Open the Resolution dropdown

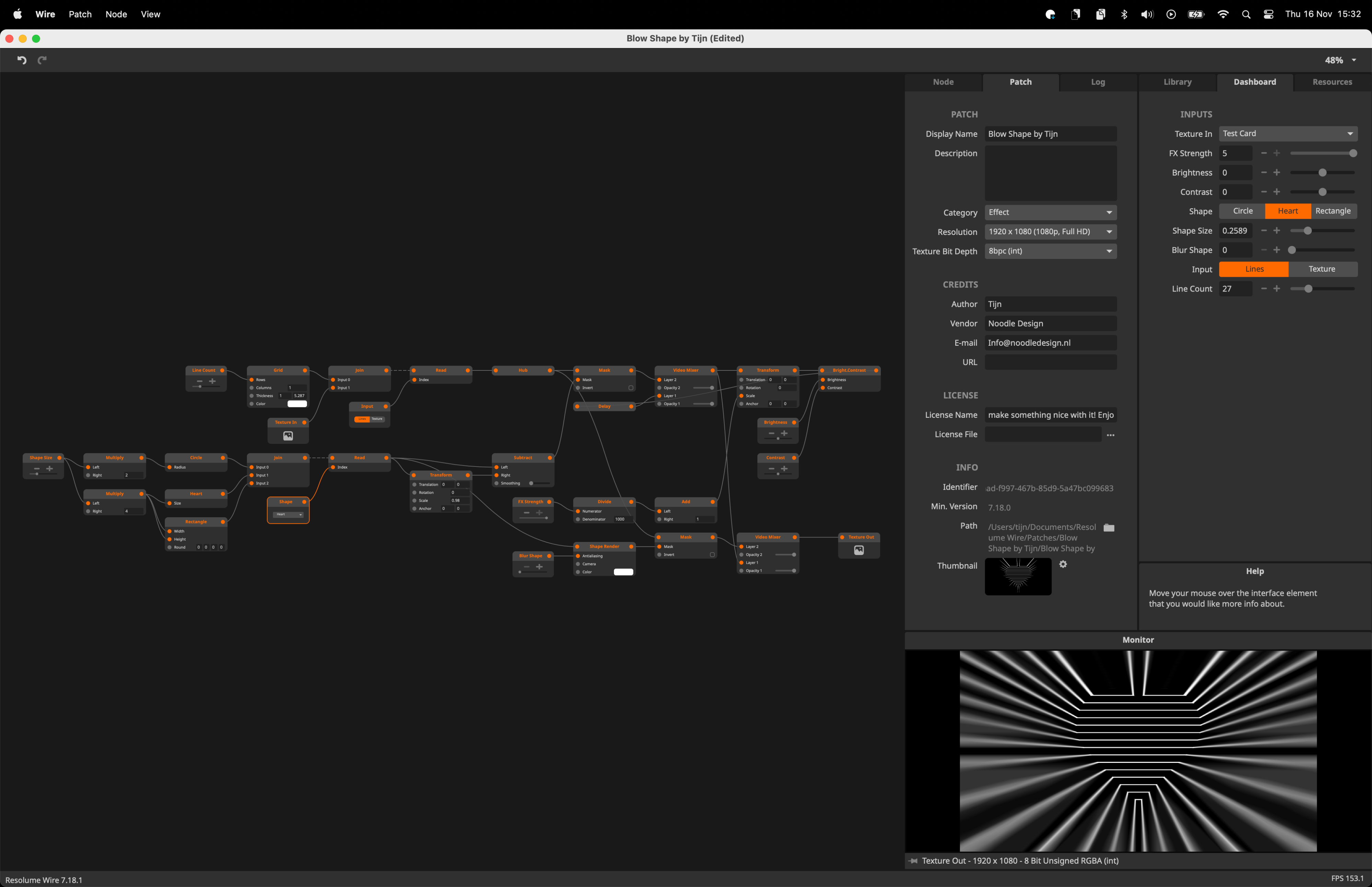tap(1050, 232)
